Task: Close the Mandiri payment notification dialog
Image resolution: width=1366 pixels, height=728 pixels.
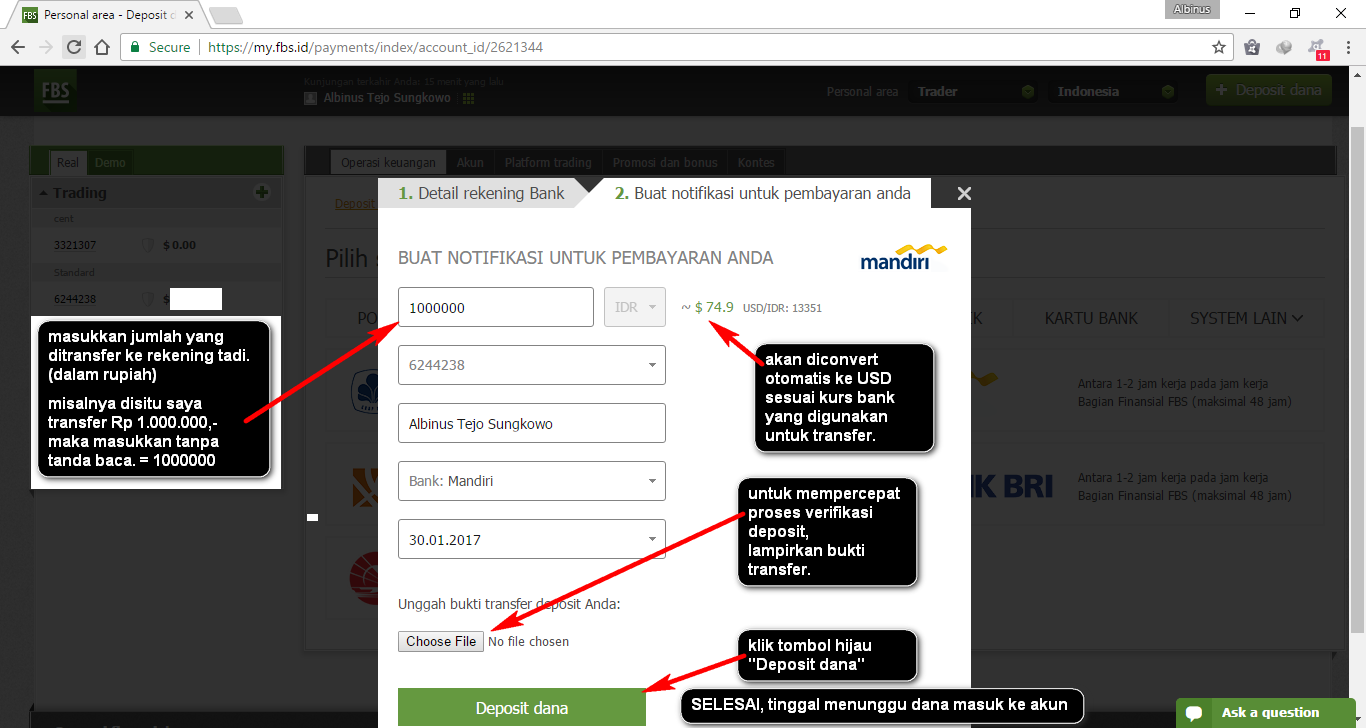Action: (964, 194)
